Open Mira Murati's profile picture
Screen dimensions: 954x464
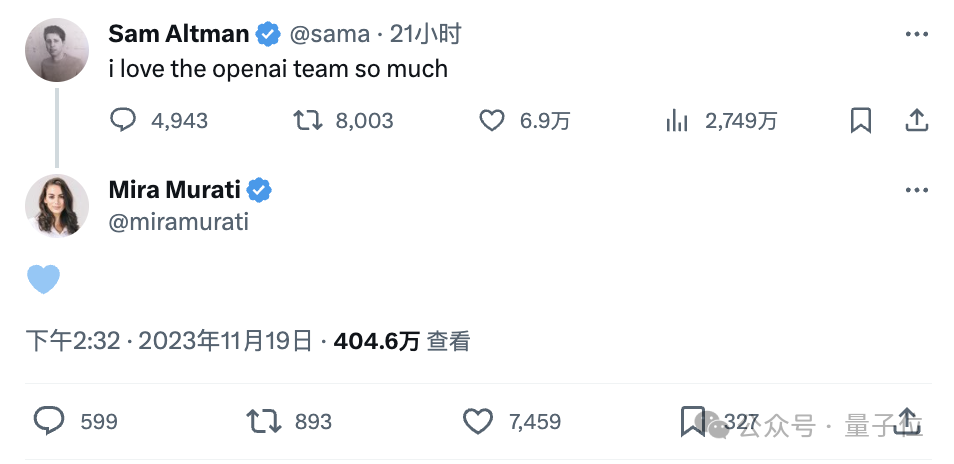click(57, 206)
